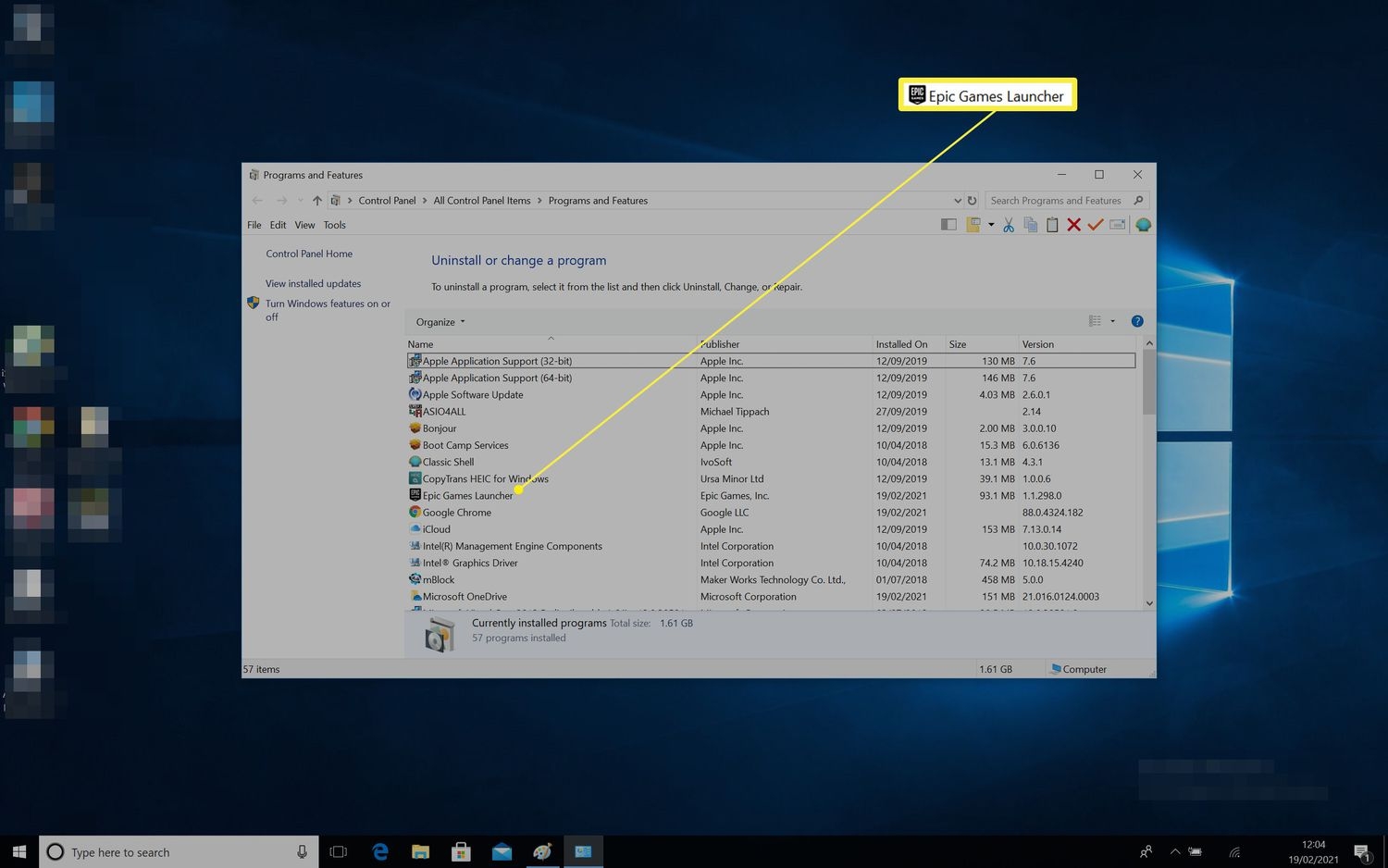
Task: Click View installed updates link
Action: pyautogui.click(x=313, y=283)
